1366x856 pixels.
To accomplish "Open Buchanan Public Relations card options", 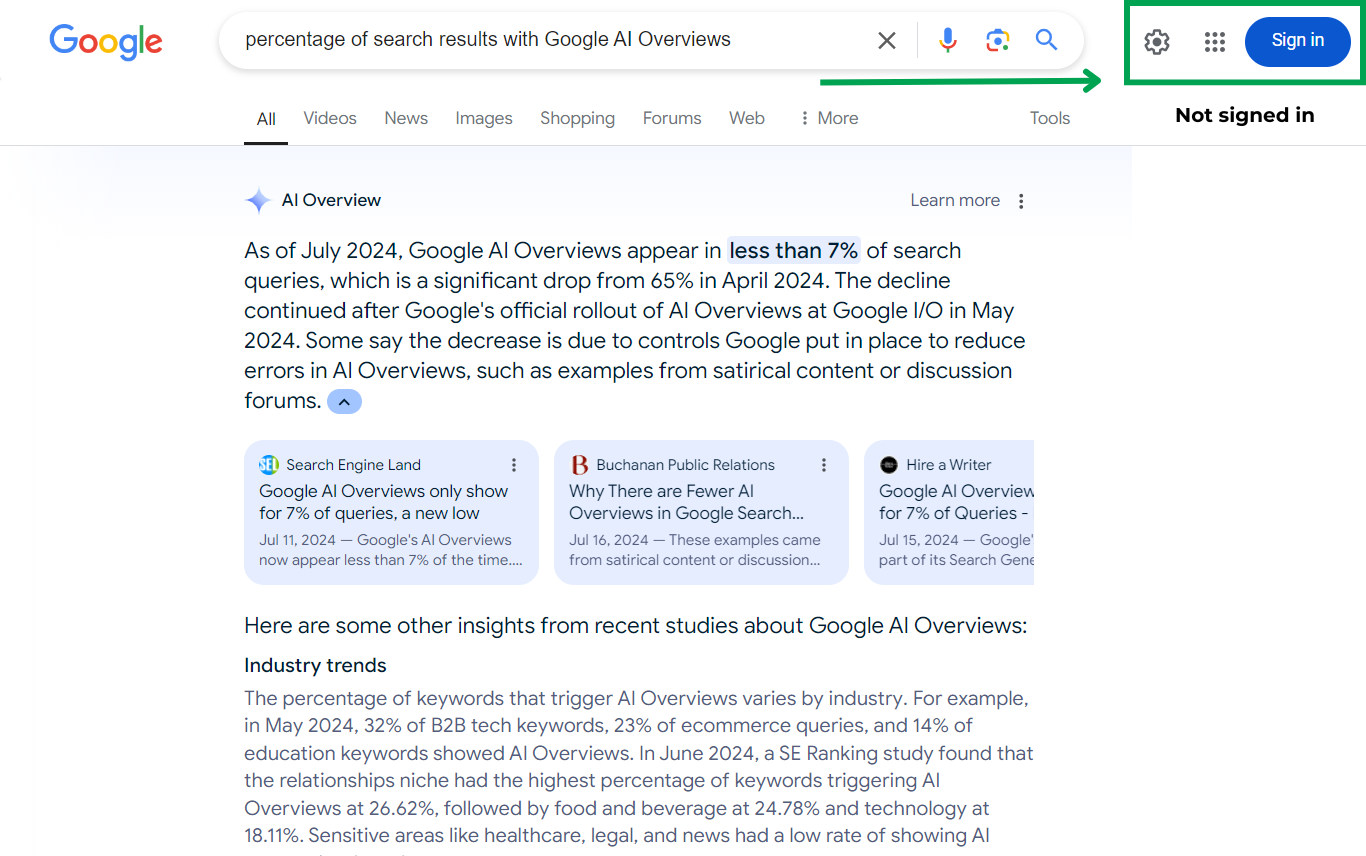I will click(824, 465).
